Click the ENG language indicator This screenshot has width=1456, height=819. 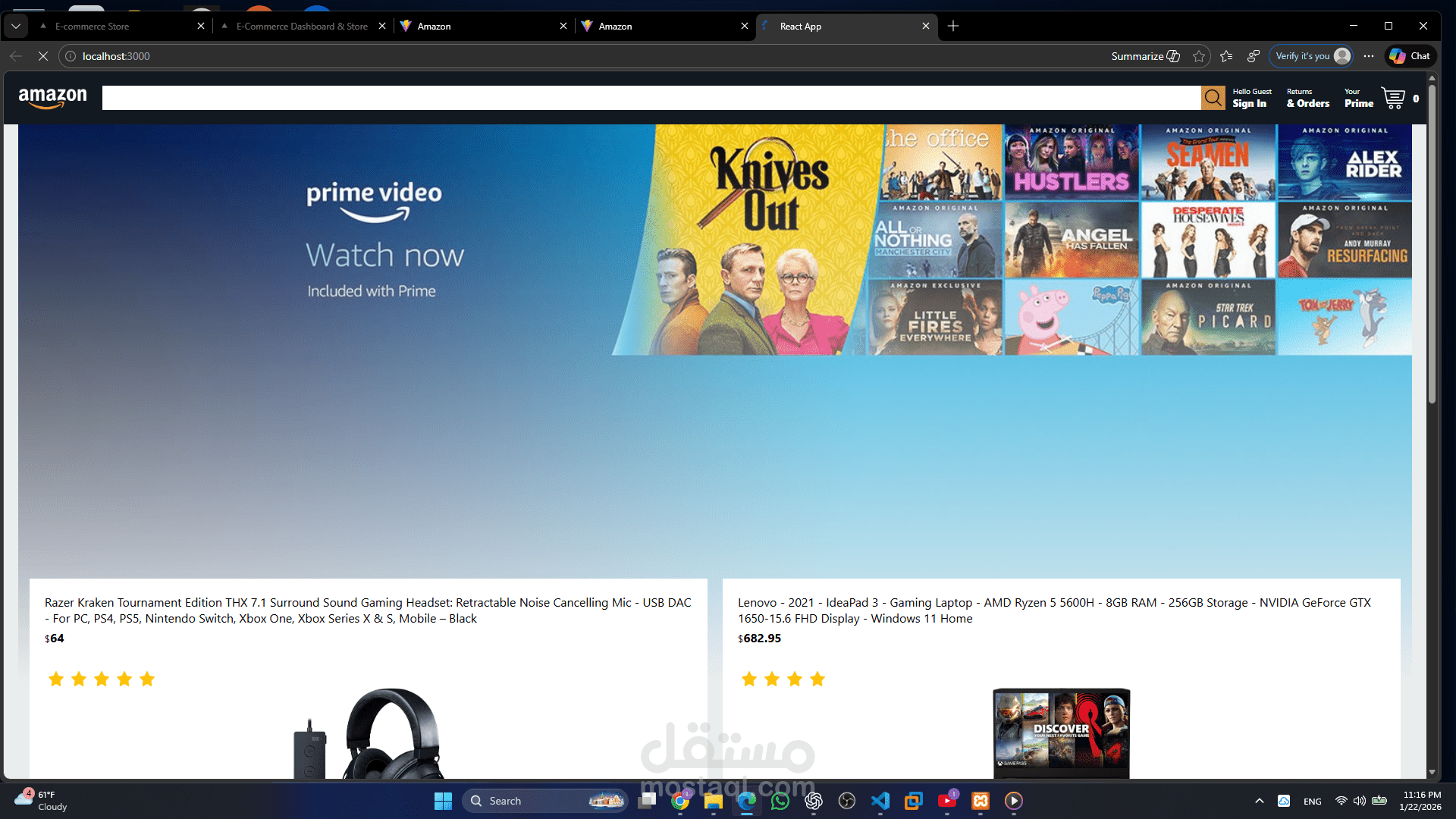coord(1312,802)
